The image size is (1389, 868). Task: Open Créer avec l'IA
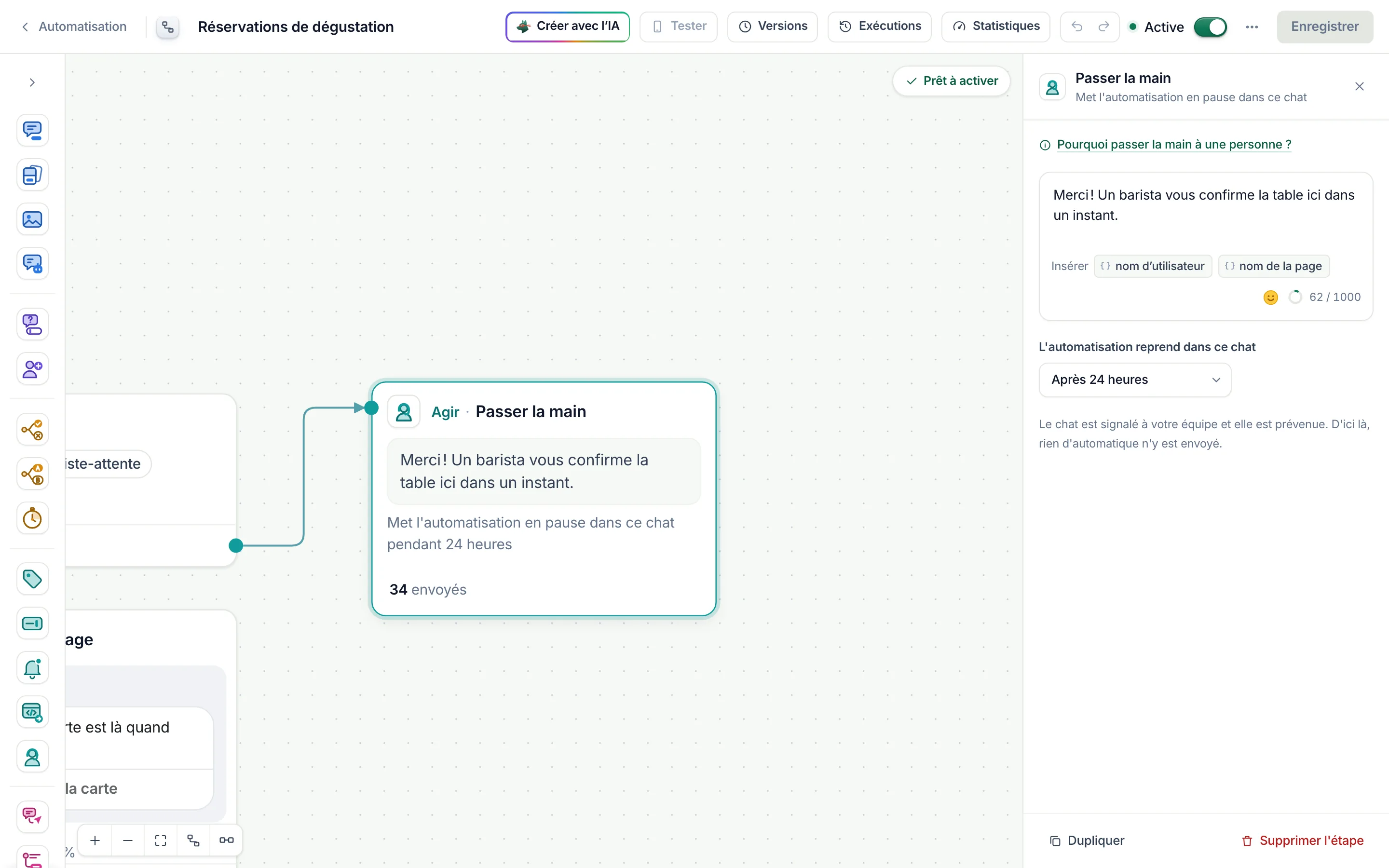[x=568, y=27]
